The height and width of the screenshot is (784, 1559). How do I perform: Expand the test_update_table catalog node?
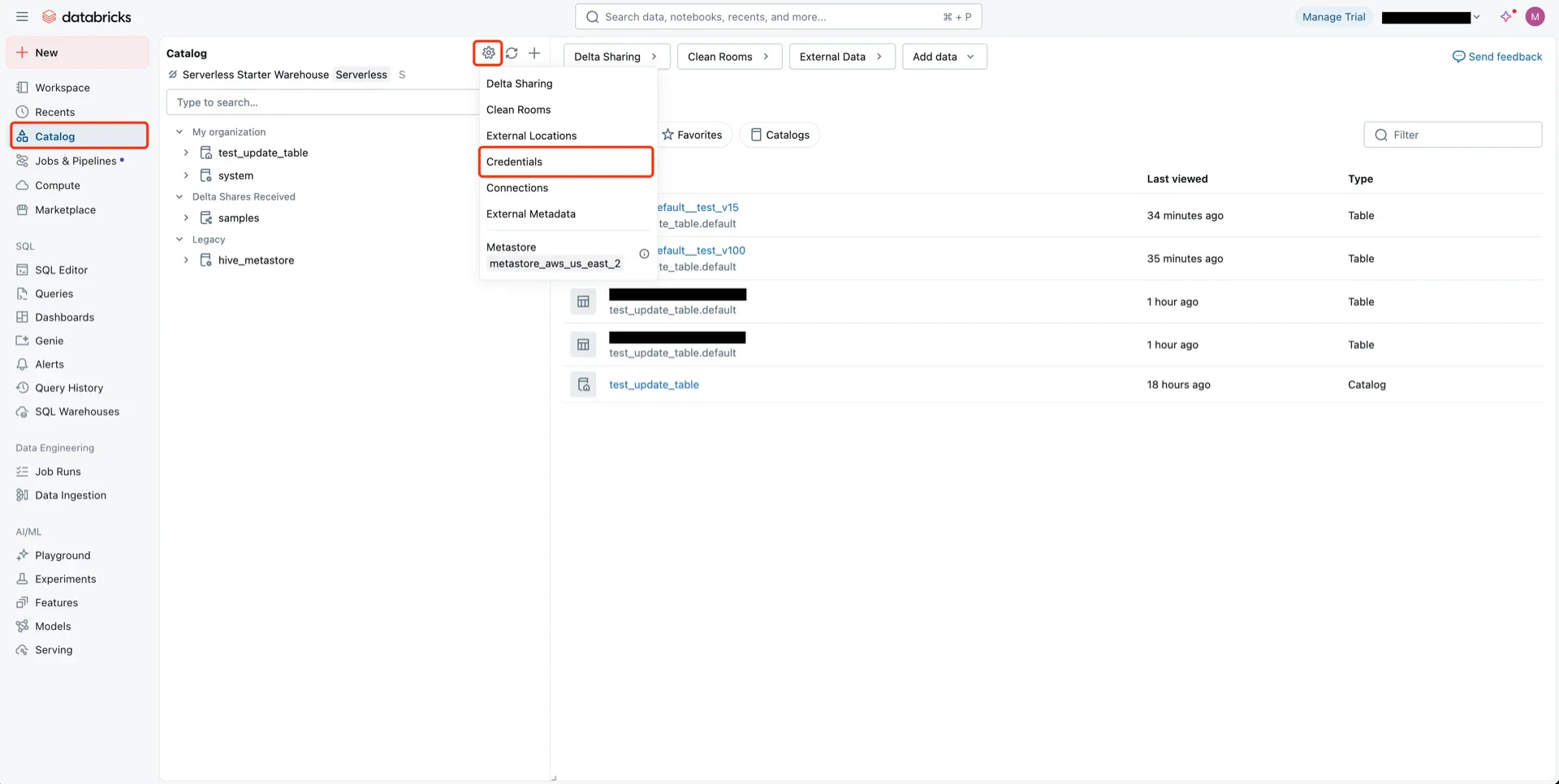[186, 153]
